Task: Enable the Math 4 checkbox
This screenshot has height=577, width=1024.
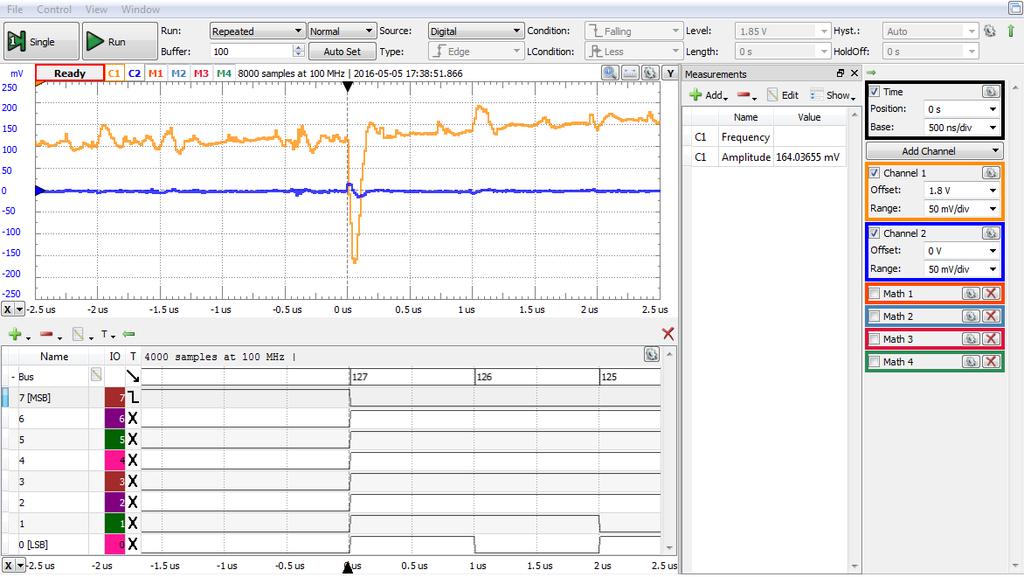Action: [874, 362]
